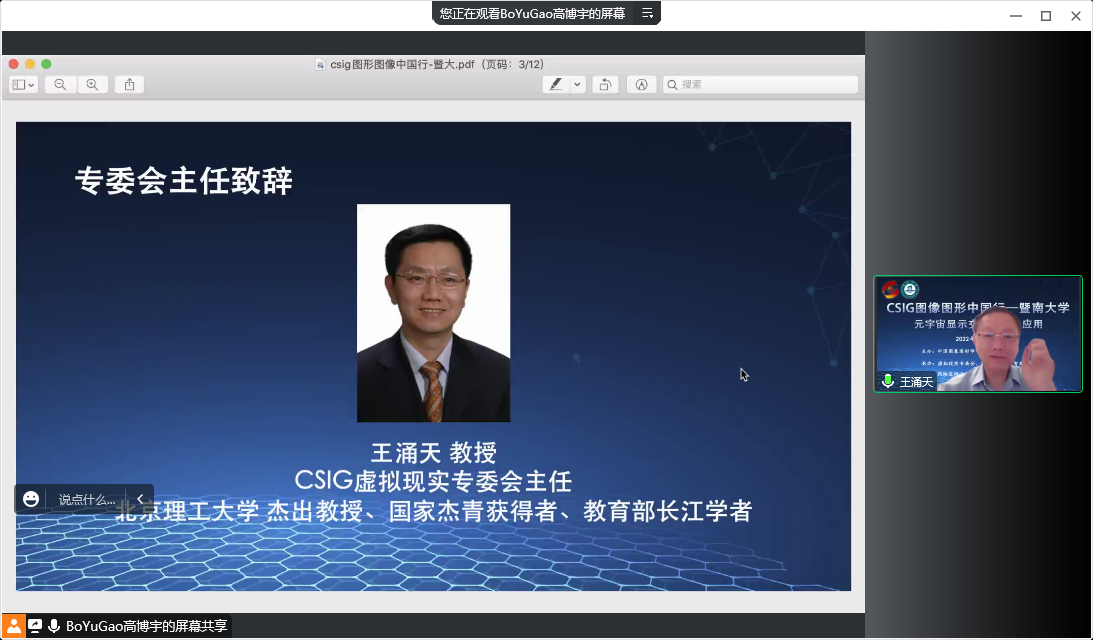Click the share icon in Preview toolbar
The width and height of the screenshot is (1093, 640).
[130, 84]
